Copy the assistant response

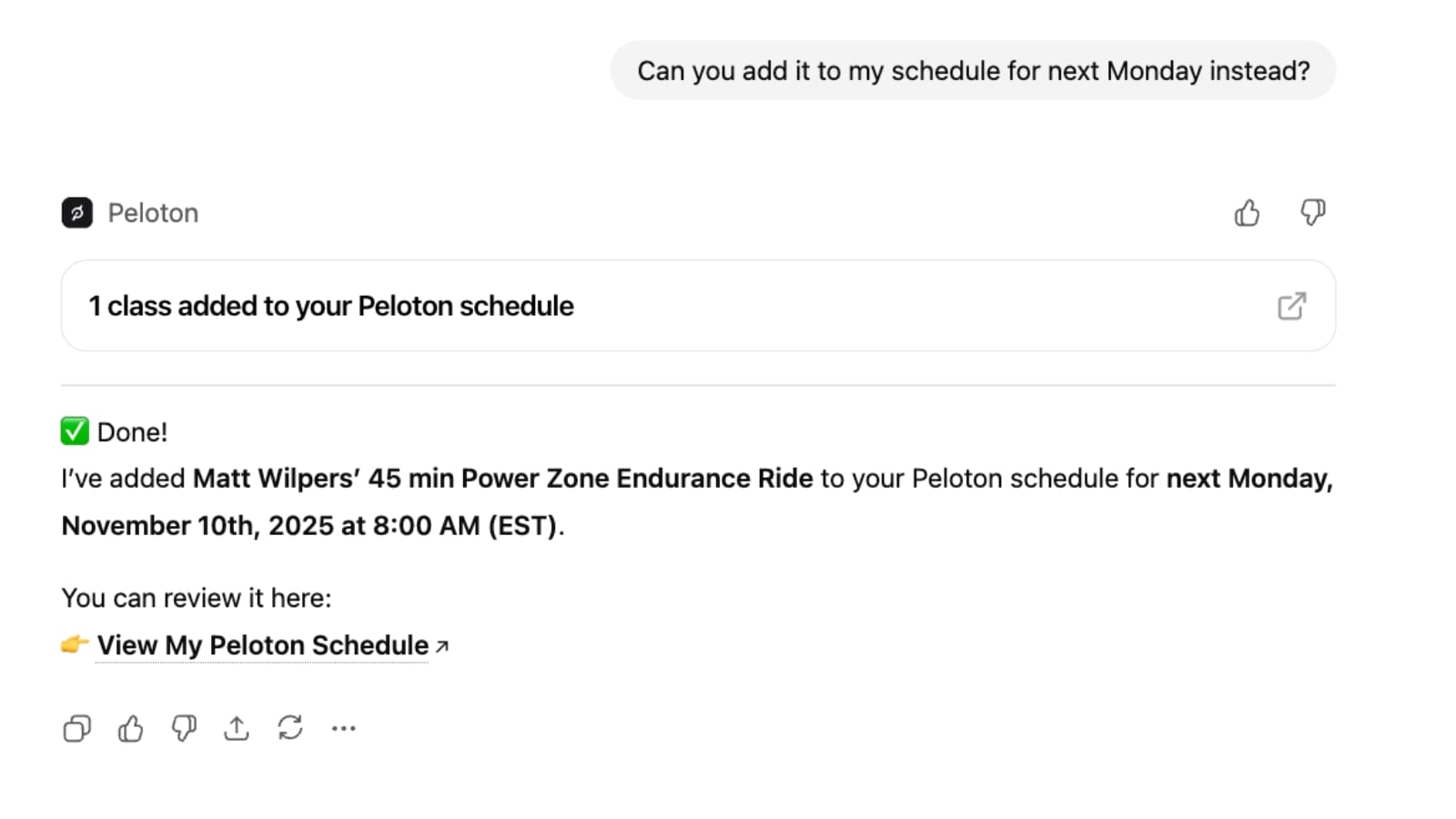click(x=77, y=728)
